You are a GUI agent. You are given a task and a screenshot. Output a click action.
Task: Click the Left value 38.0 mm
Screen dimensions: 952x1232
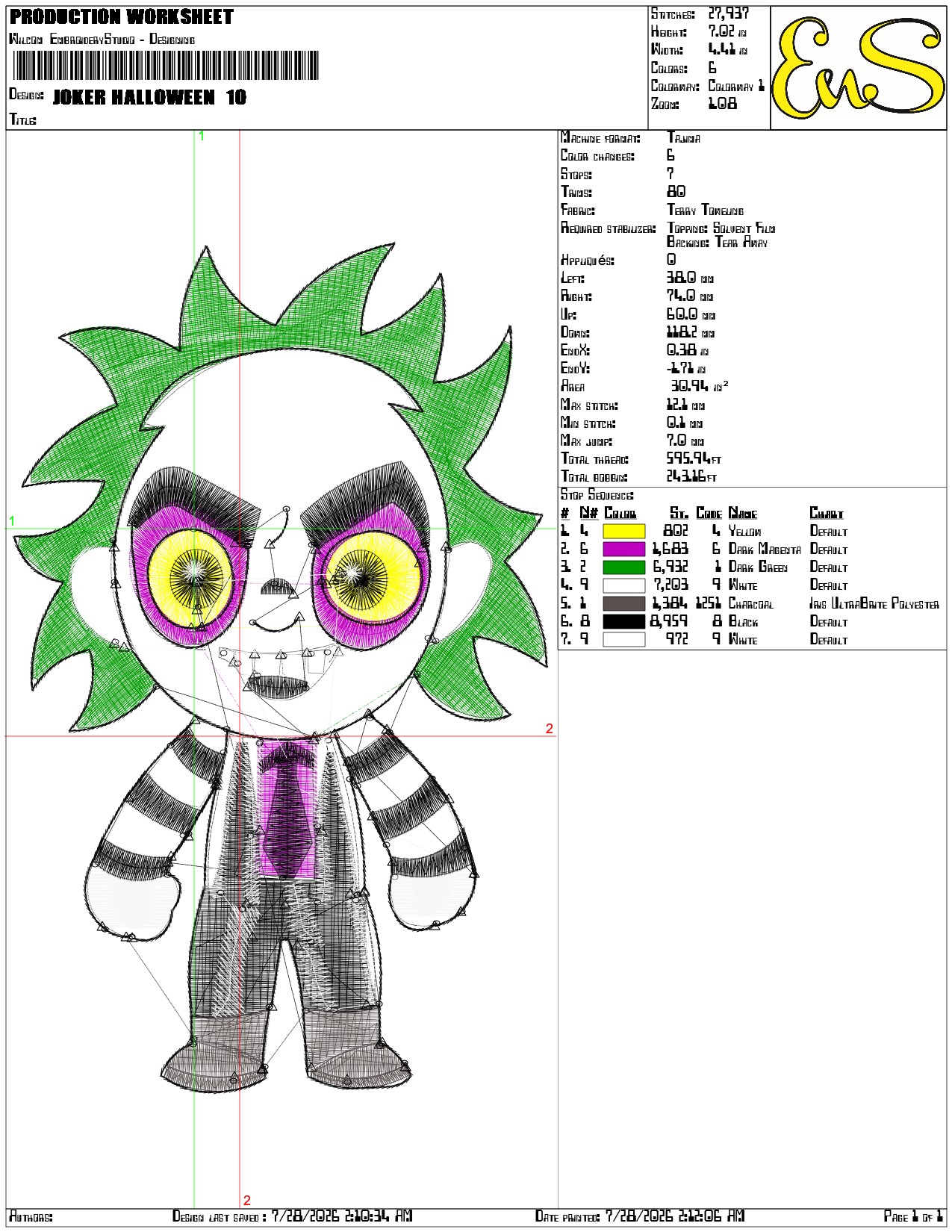(691, 278)
